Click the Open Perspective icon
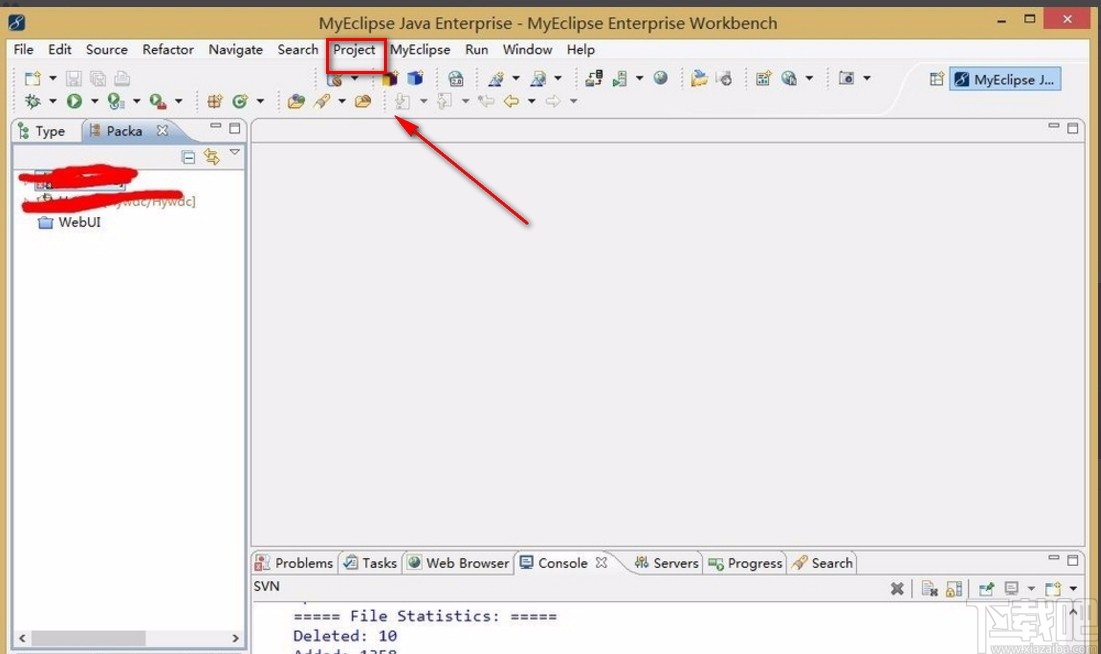The image size is (1101, 654). click(936, 79)
